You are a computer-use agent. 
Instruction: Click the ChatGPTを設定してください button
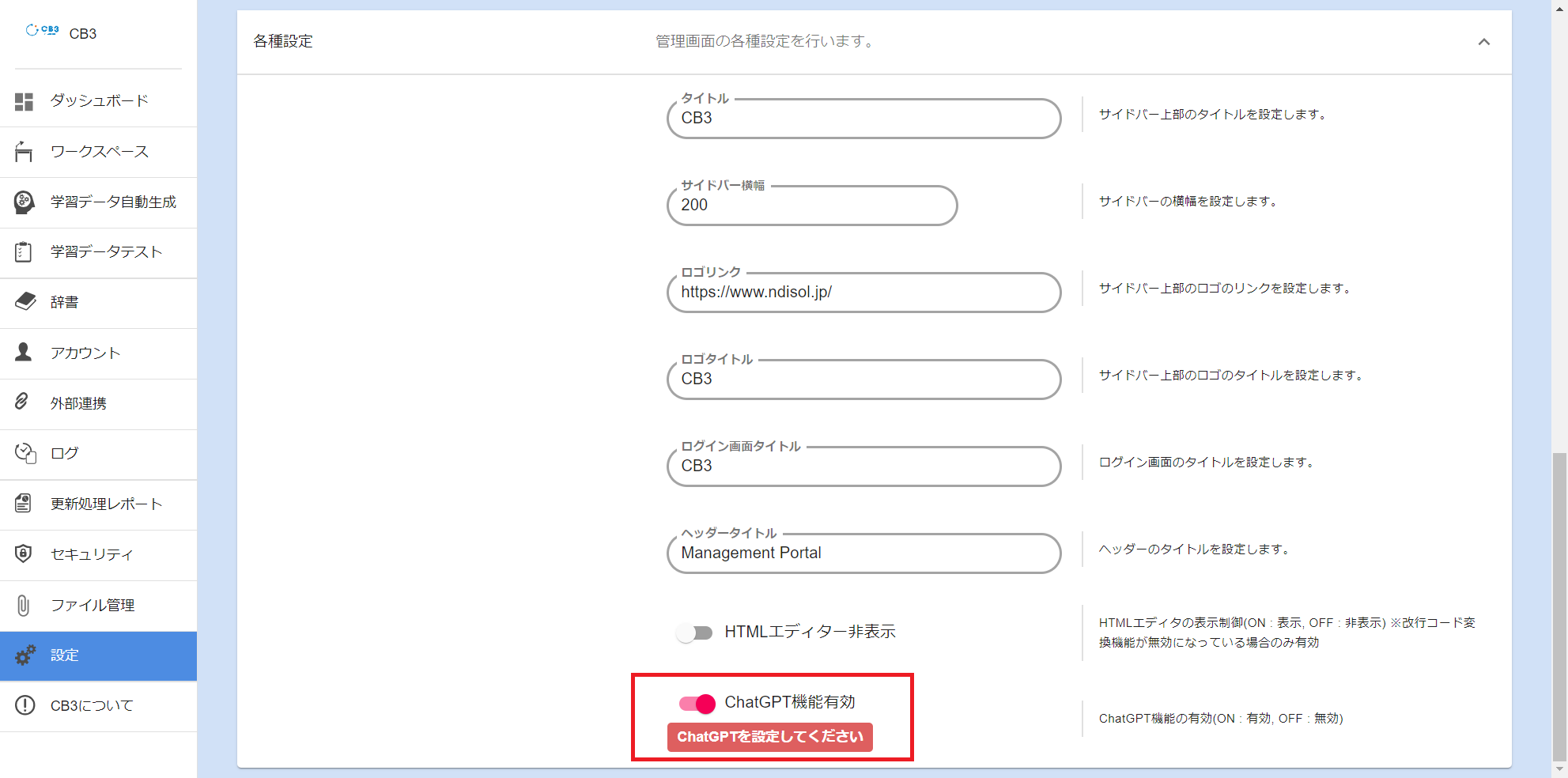[x=769, y=737]
